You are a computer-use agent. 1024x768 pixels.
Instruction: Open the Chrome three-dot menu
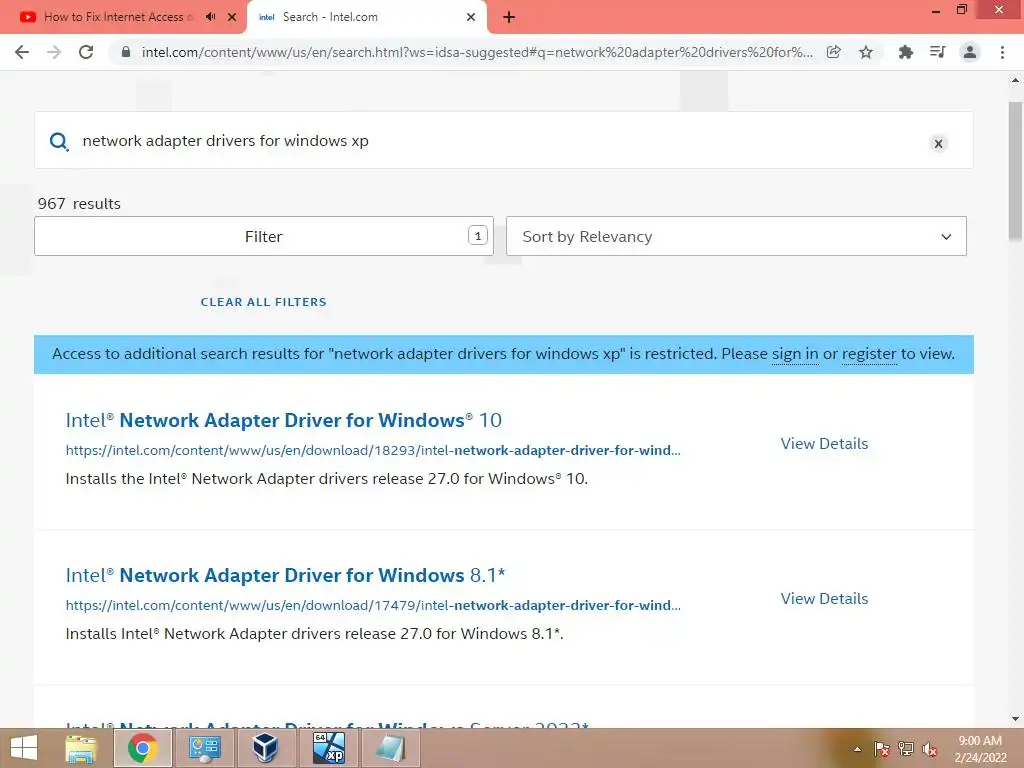pyautogui.click(x=1002, y=52)
